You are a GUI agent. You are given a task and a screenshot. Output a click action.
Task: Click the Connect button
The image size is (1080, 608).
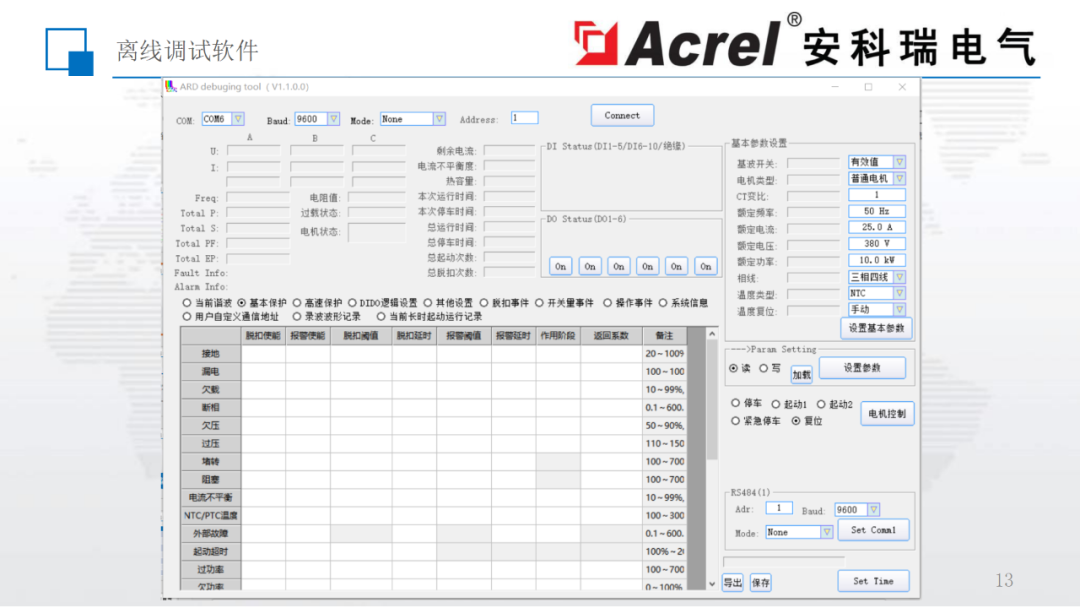coord(621,115)
